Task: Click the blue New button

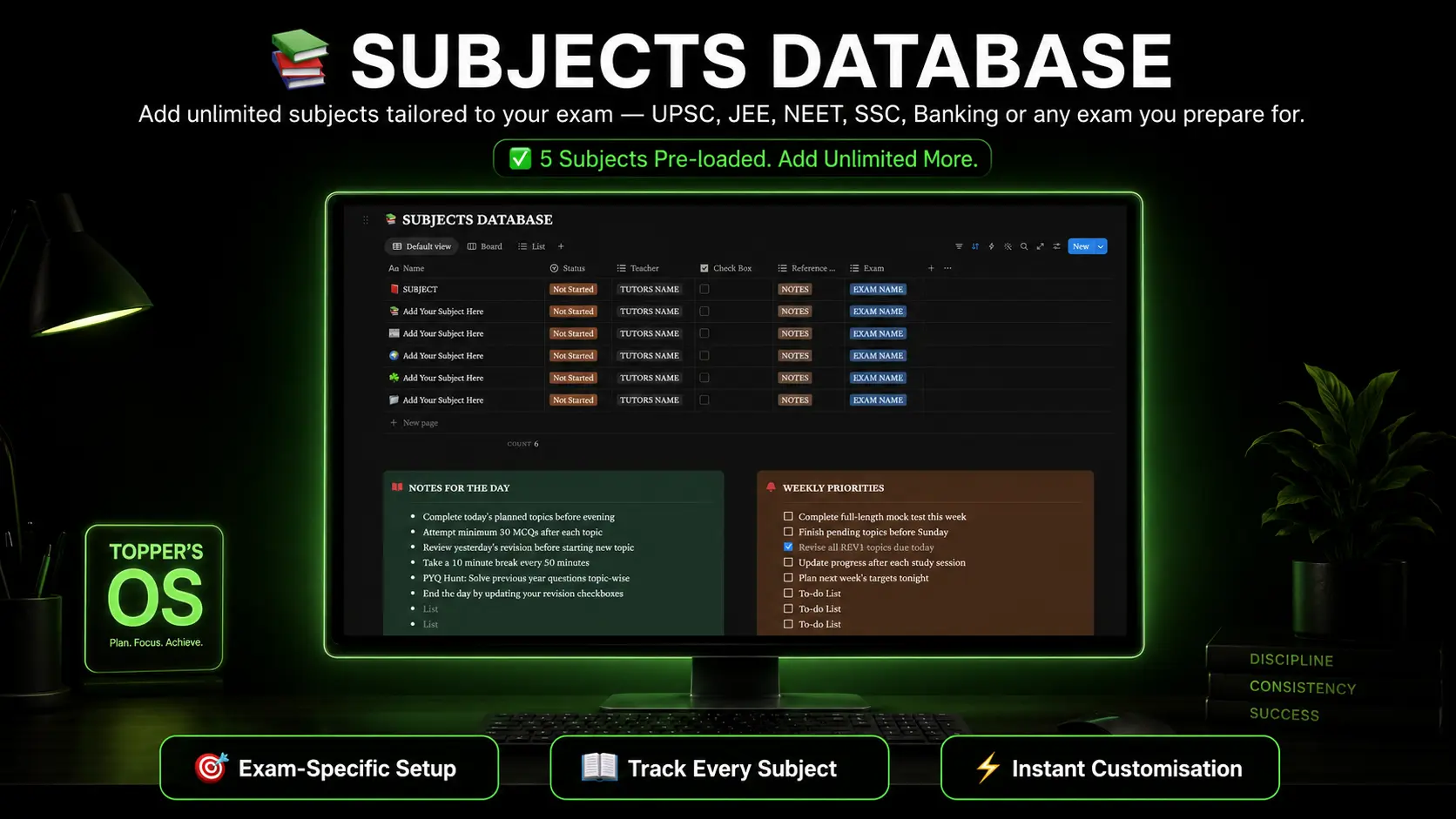Action: pos(1081,246)
